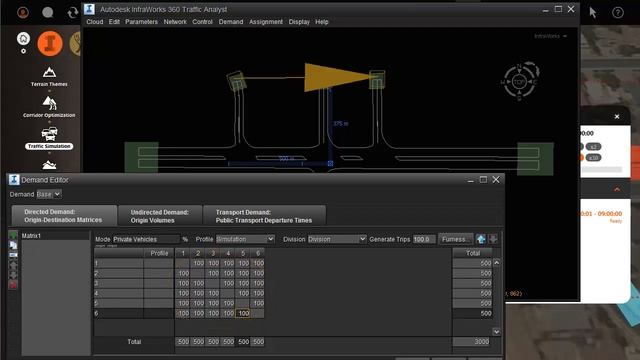The width and height of the screenshot is (640, 360).
Task: Click the left green zone rectangle in network
Action: [x=142, y=158]
